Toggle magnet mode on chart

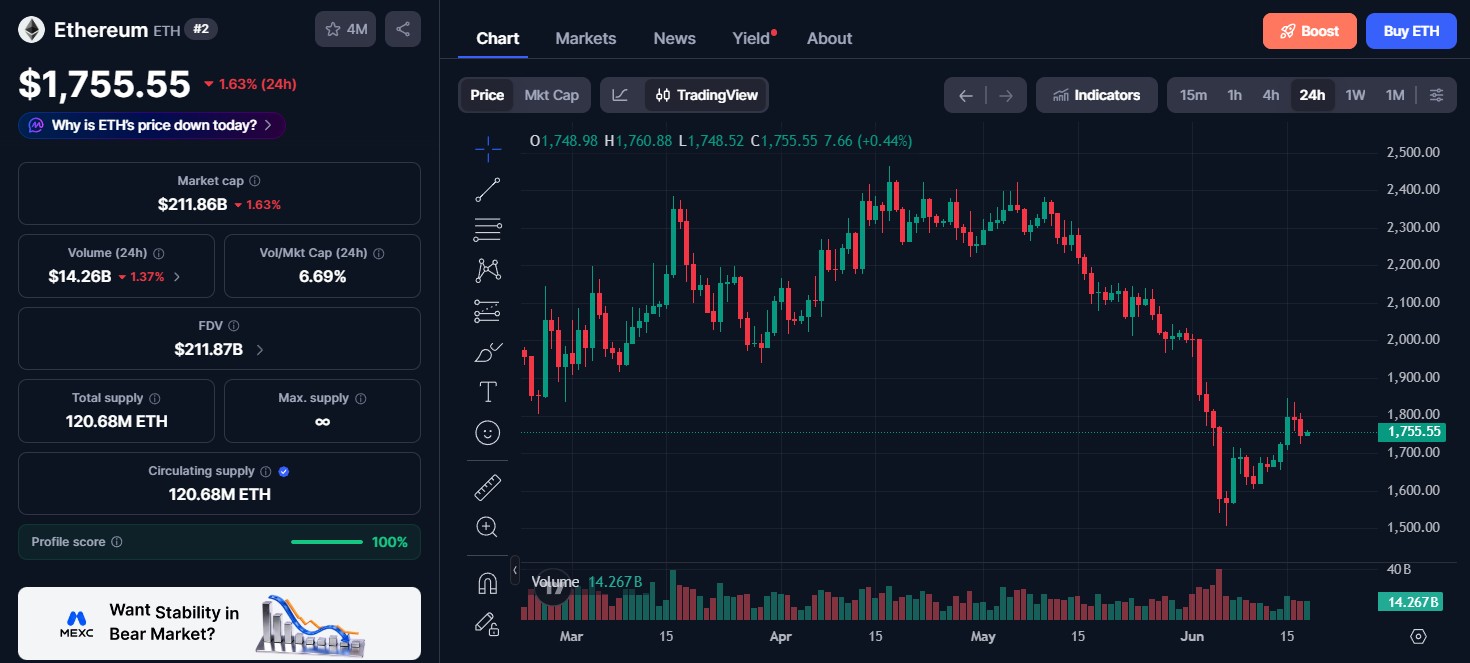[488, 583]
